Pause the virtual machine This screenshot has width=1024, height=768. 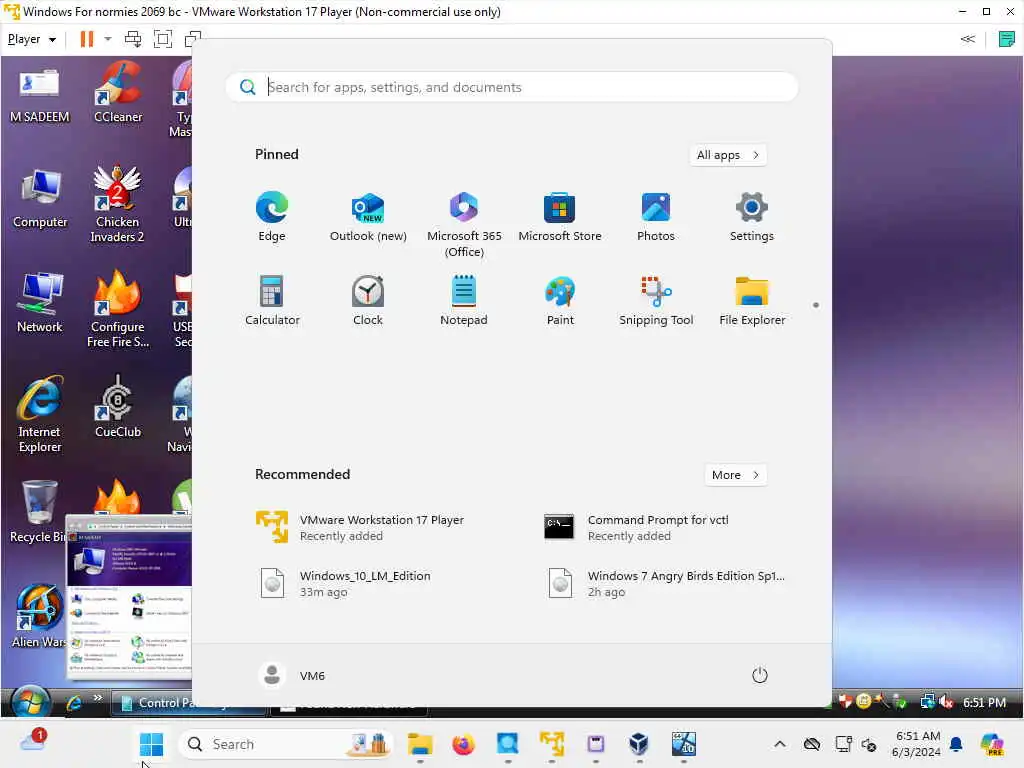[x=87, y=39]
